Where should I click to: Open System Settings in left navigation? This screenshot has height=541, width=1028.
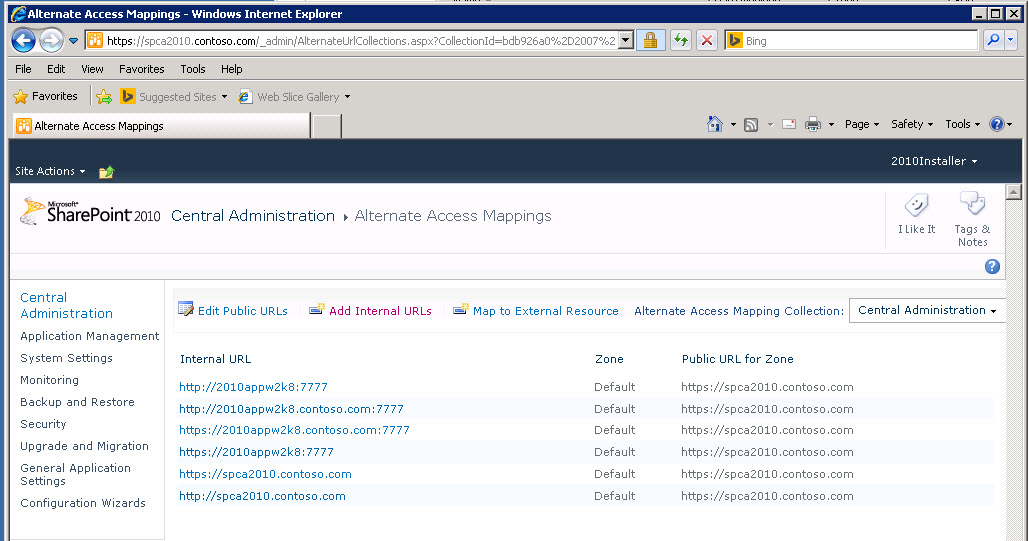pyautogui.click(x=66, y=358)
